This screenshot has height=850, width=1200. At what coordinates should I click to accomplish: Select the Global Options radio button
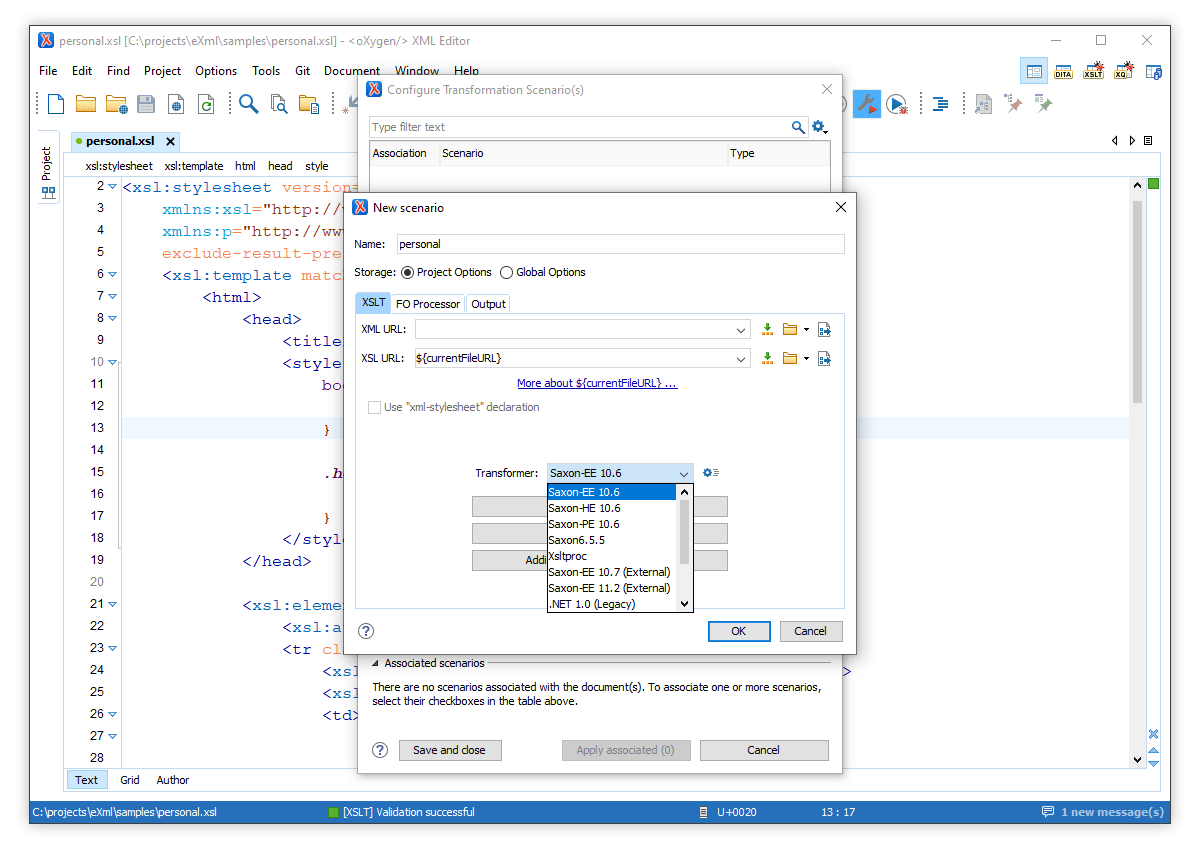point(506,272)
